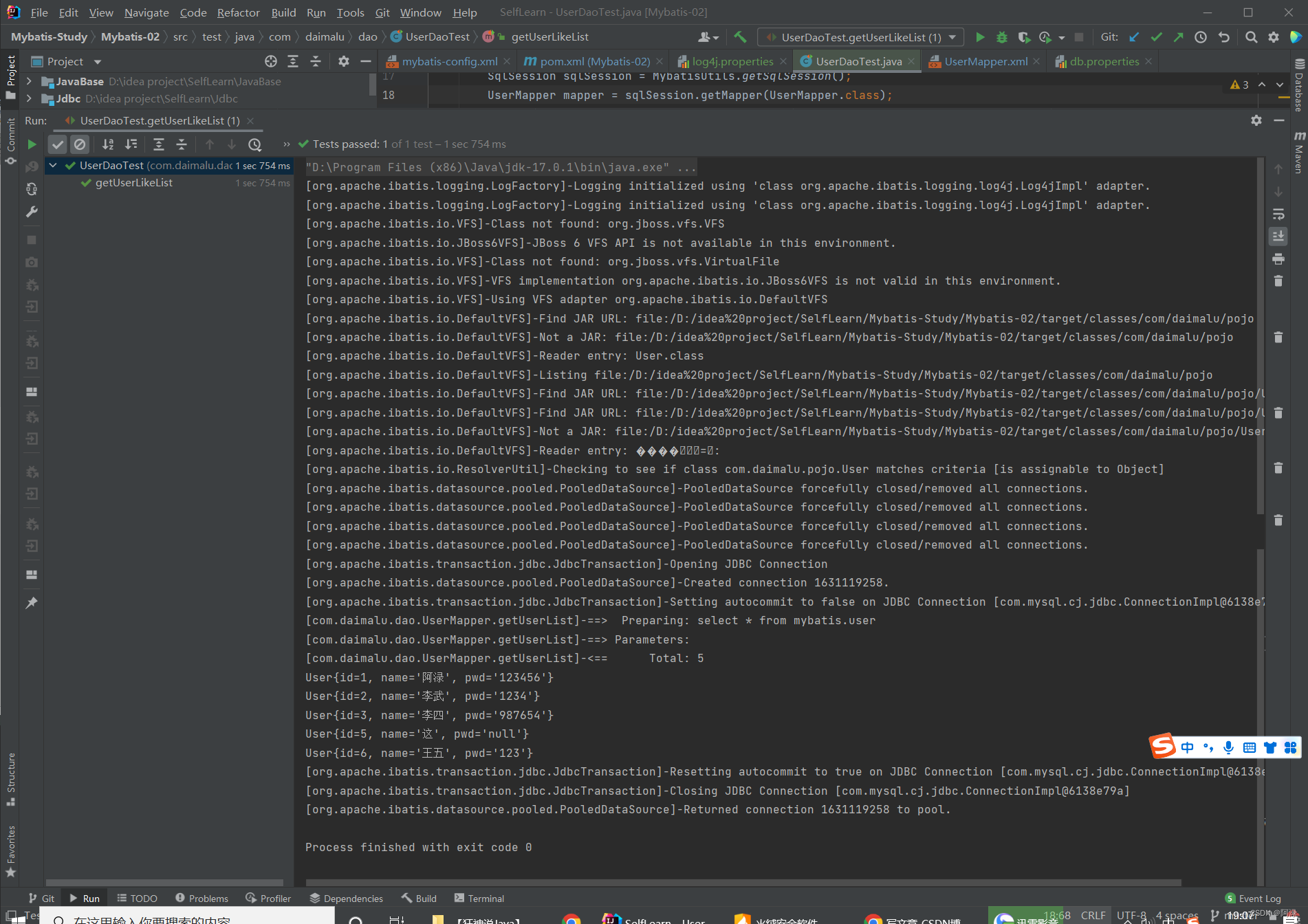Print console output via printer icon
Image resolution: width=1308 pixels, height=924 pixels.
tap(1278, 259)
